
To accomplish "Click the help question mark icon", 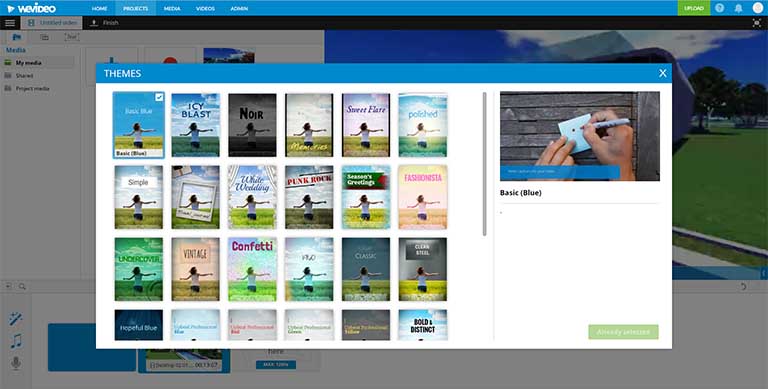I will click(x=720, y=8).
